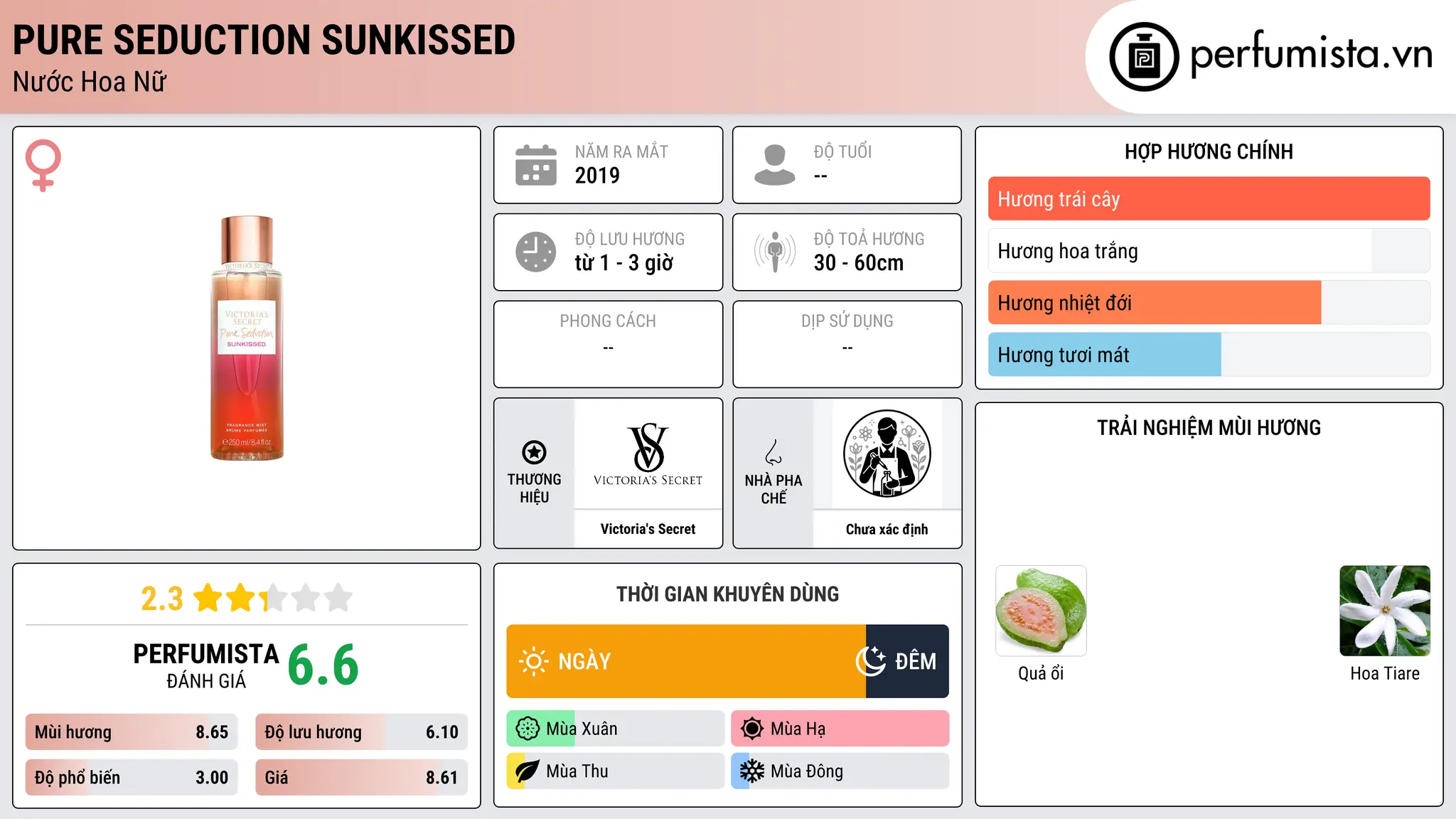Select the Mùa Thu season bar
1456x819 pixels.
(616, 771)
